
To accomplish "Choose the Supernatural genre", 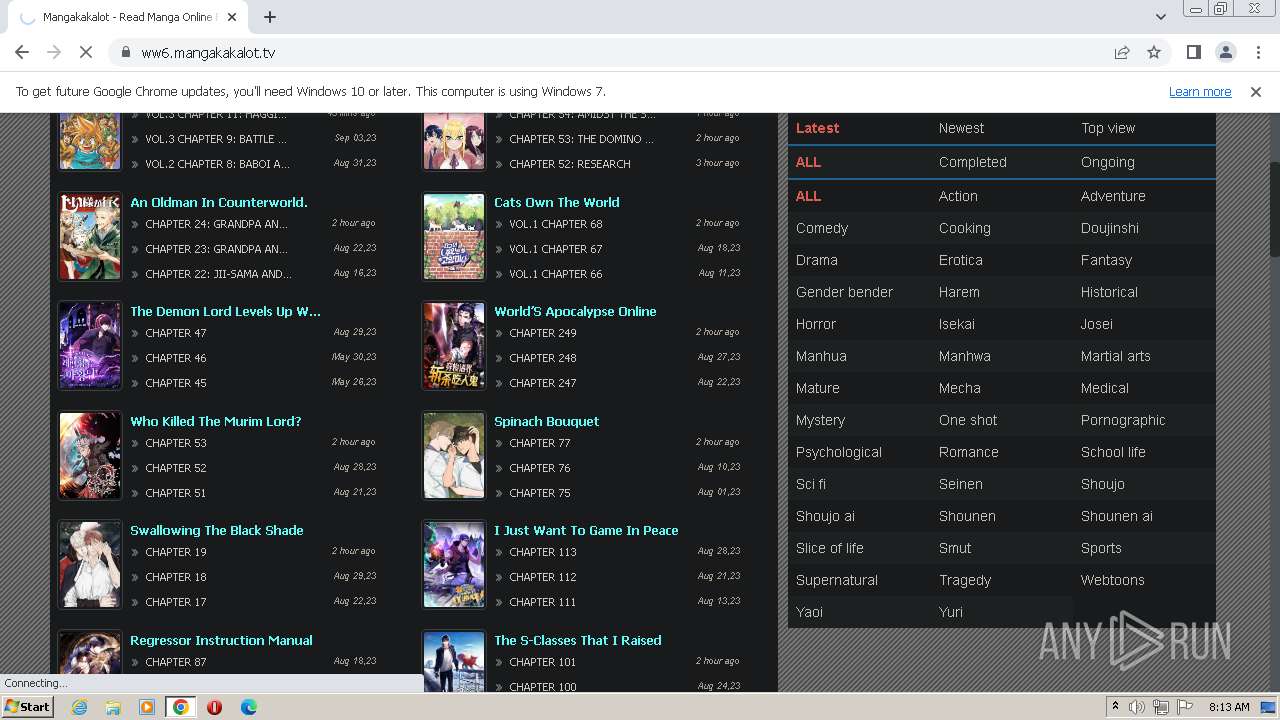I will point(837,580).
